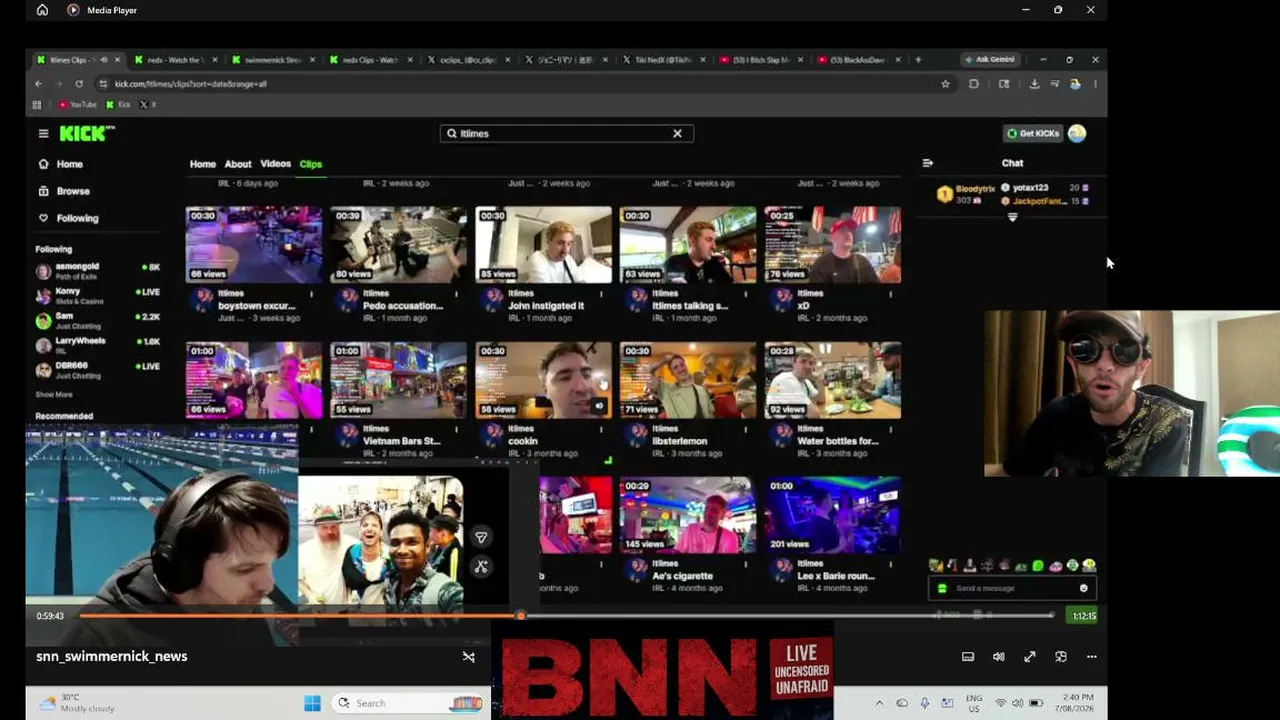Open a new browser tab
Image resolution: width=1280 pixels, height=720 pixels.
tap(918, 60)
